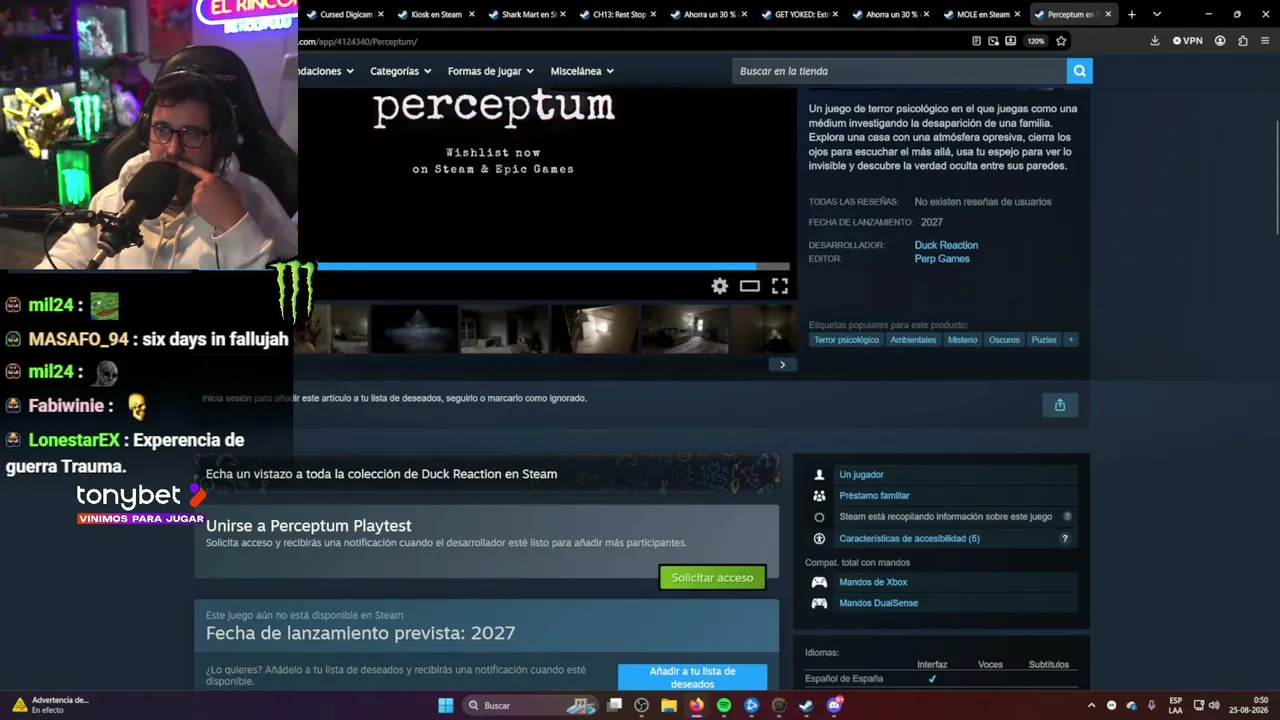The image size is (1280, 720).
Task: Click the Duck Reaction collection banner
Action: [x=487, y=474]
